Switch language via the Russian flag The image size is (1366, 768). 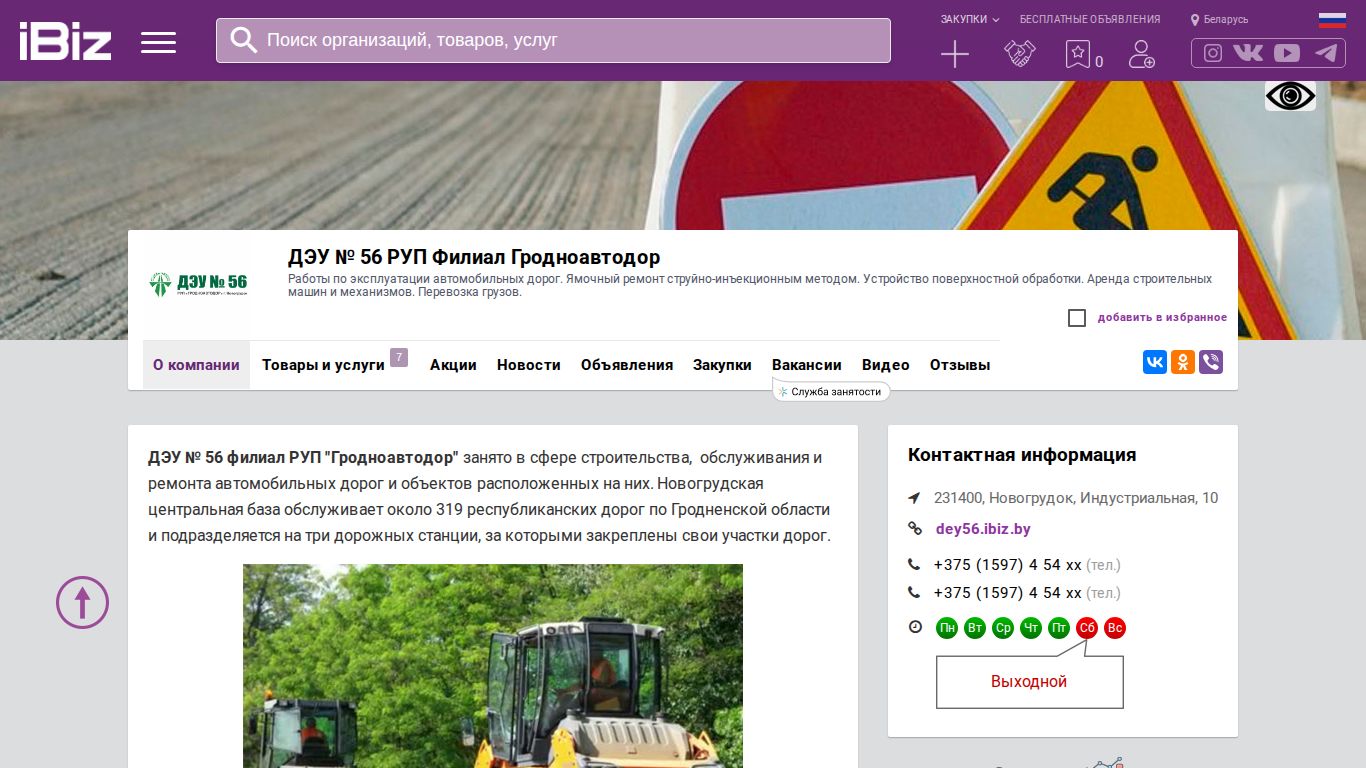pyautogui.click(x=1332, y=20)
